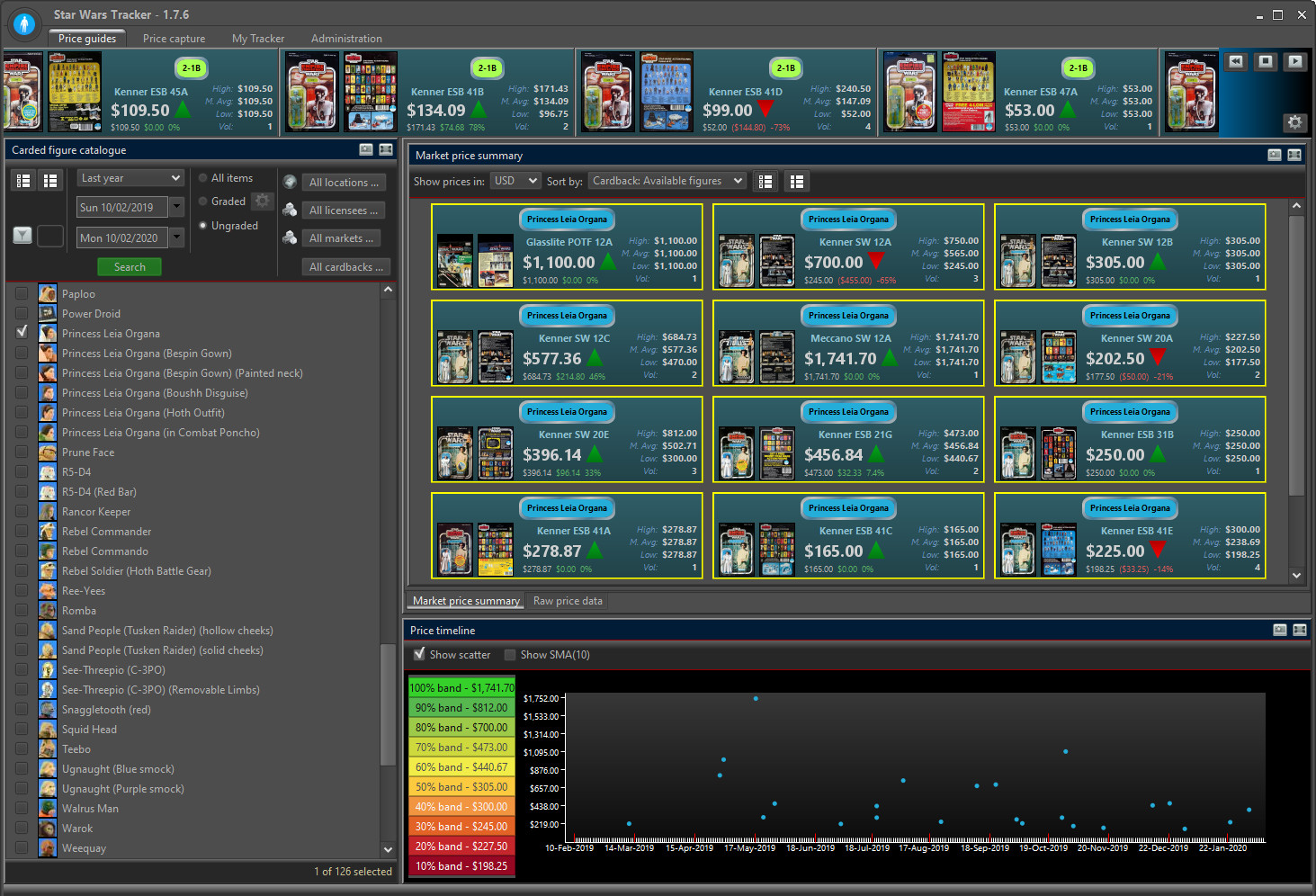
Task: Click the 100% band green swatch
Action: pyautogui.click(x=461, y=687)
